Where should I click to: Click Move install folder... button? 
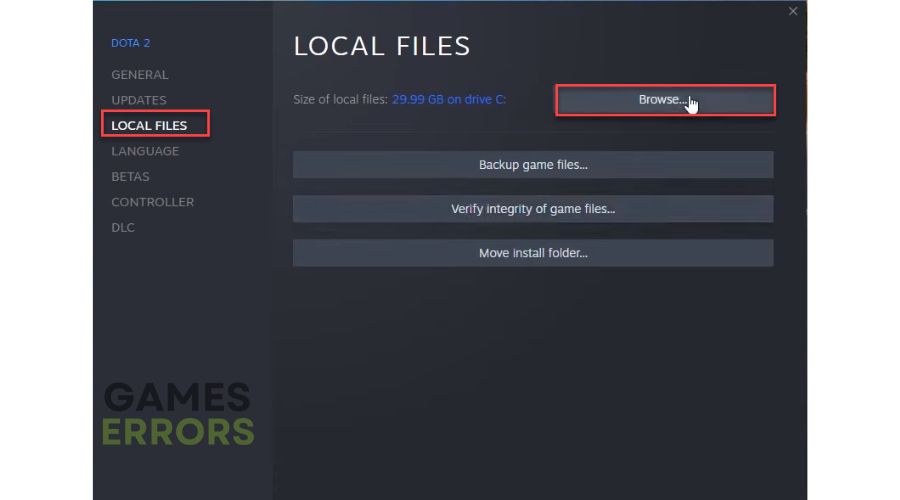[533, 253]
